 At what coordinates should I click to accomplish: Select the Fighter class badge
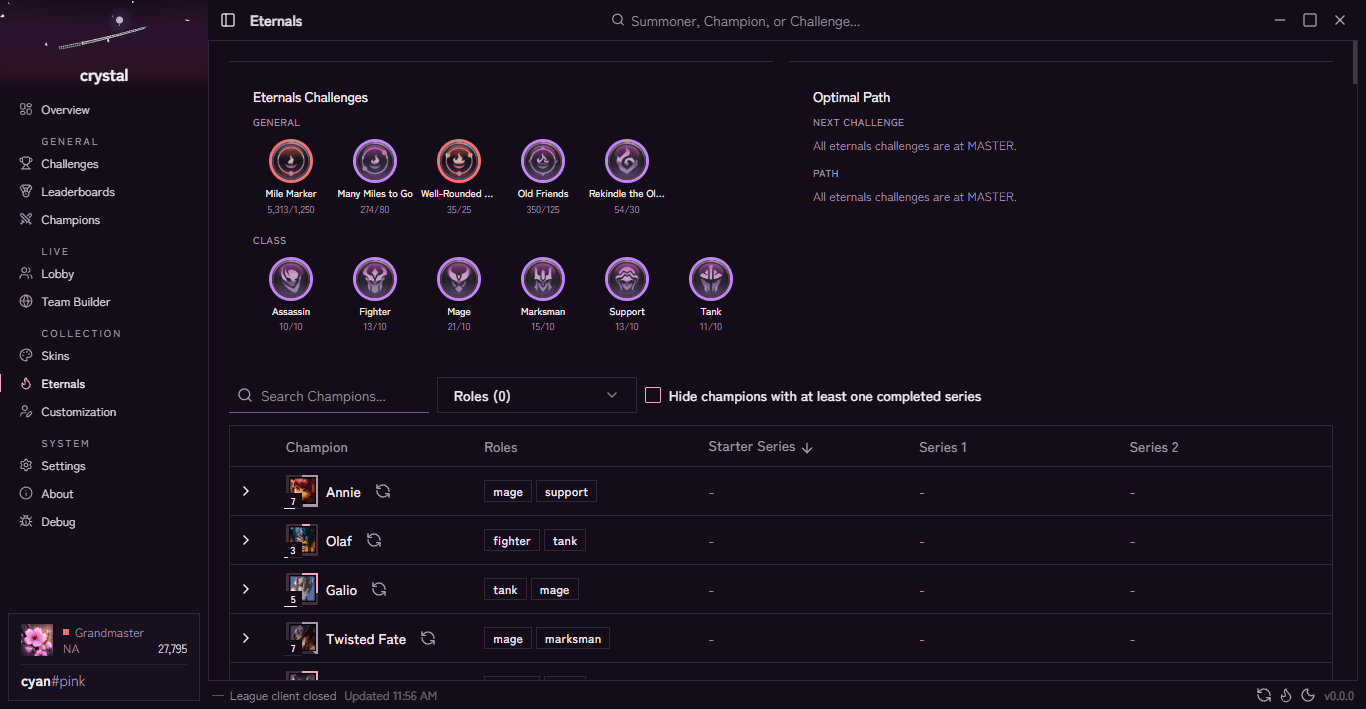[x=375, y=279]
